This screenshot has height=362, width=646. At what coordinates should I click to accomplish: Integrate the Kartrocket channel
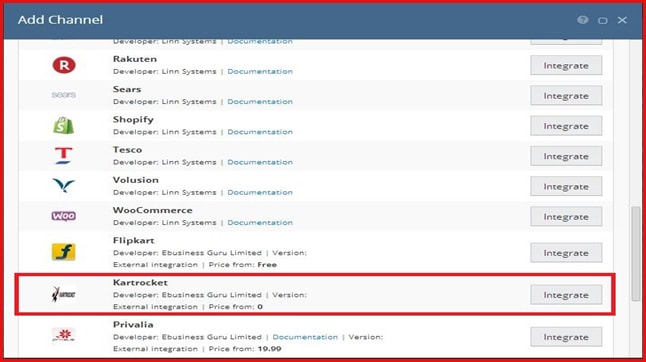566,295
